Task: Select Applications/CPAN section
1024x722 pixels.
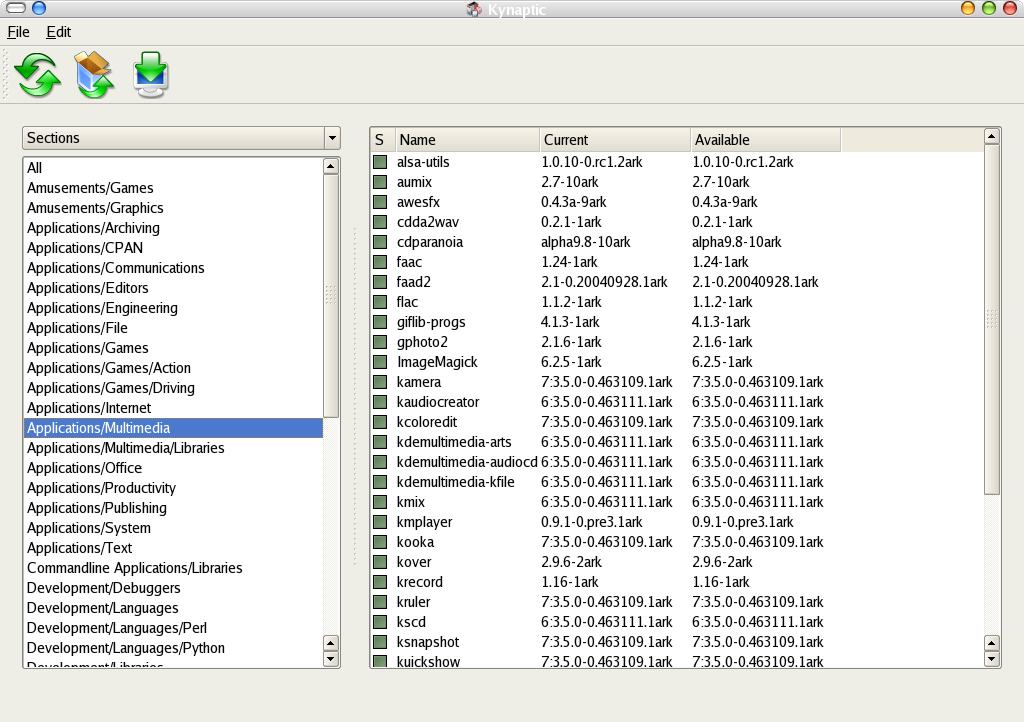Action: coord(173,248)
